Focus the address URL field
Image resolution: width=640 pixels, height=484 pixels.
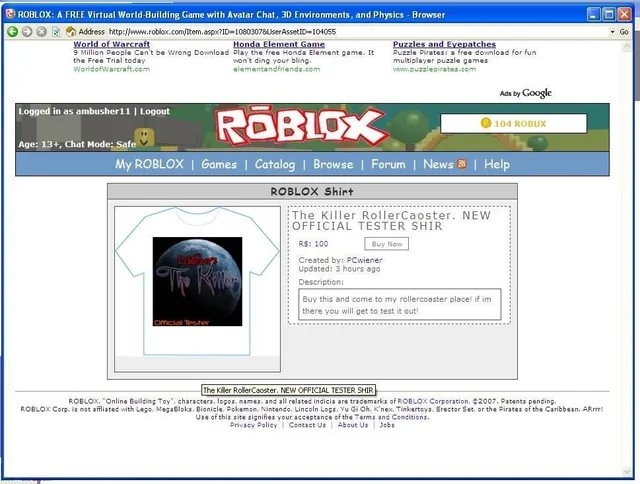[357, 32]
